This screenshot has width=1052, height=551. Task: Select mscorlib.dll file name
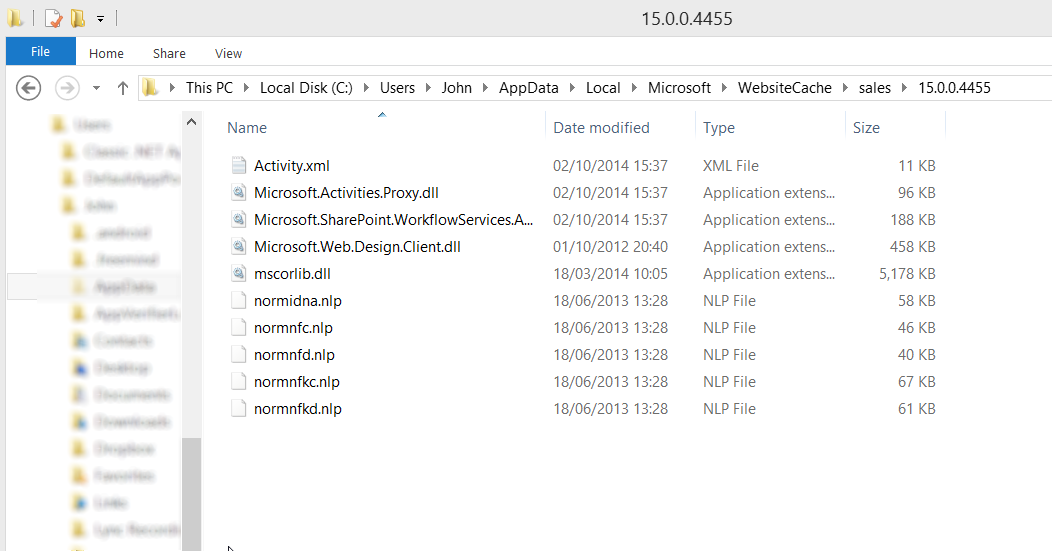coord(292,274)
